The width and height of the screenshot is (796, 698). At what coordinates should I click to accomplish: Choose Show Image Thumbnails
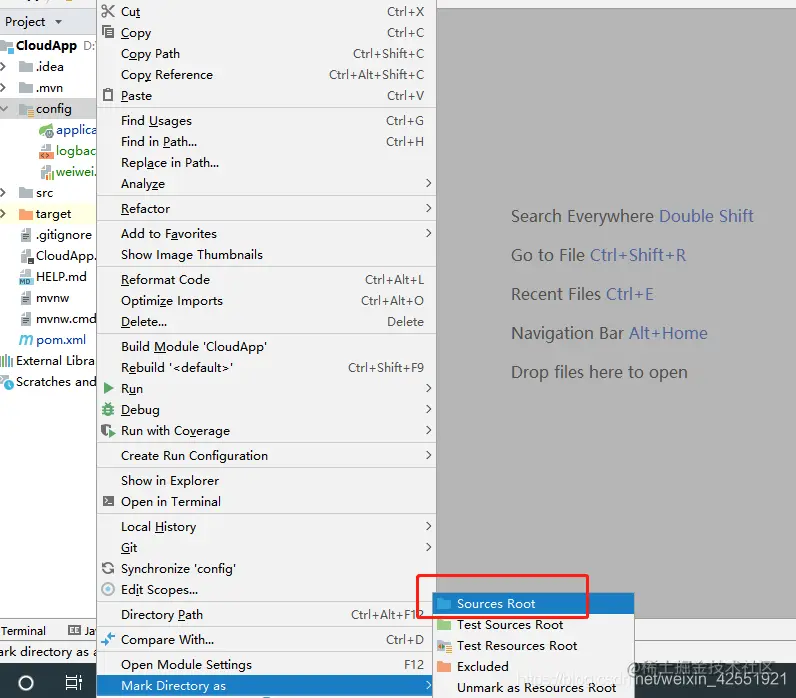pos(267,254)
